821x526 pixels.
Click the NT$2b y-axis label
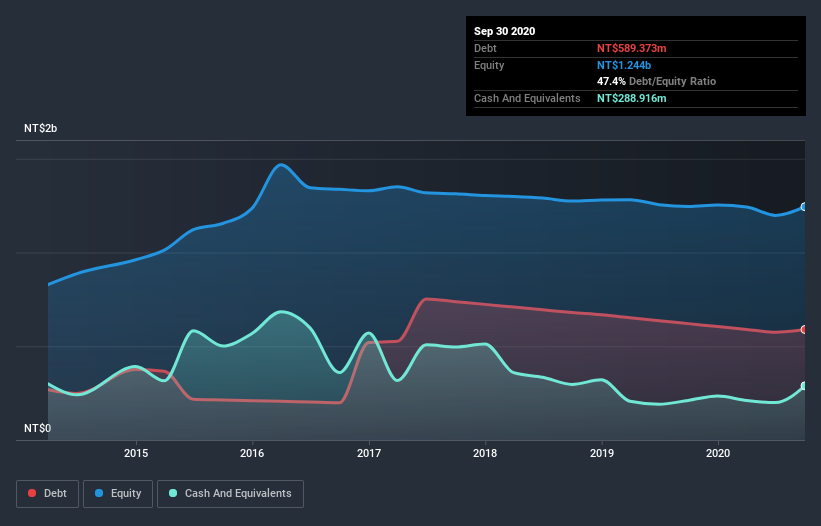tap(40, 128)
